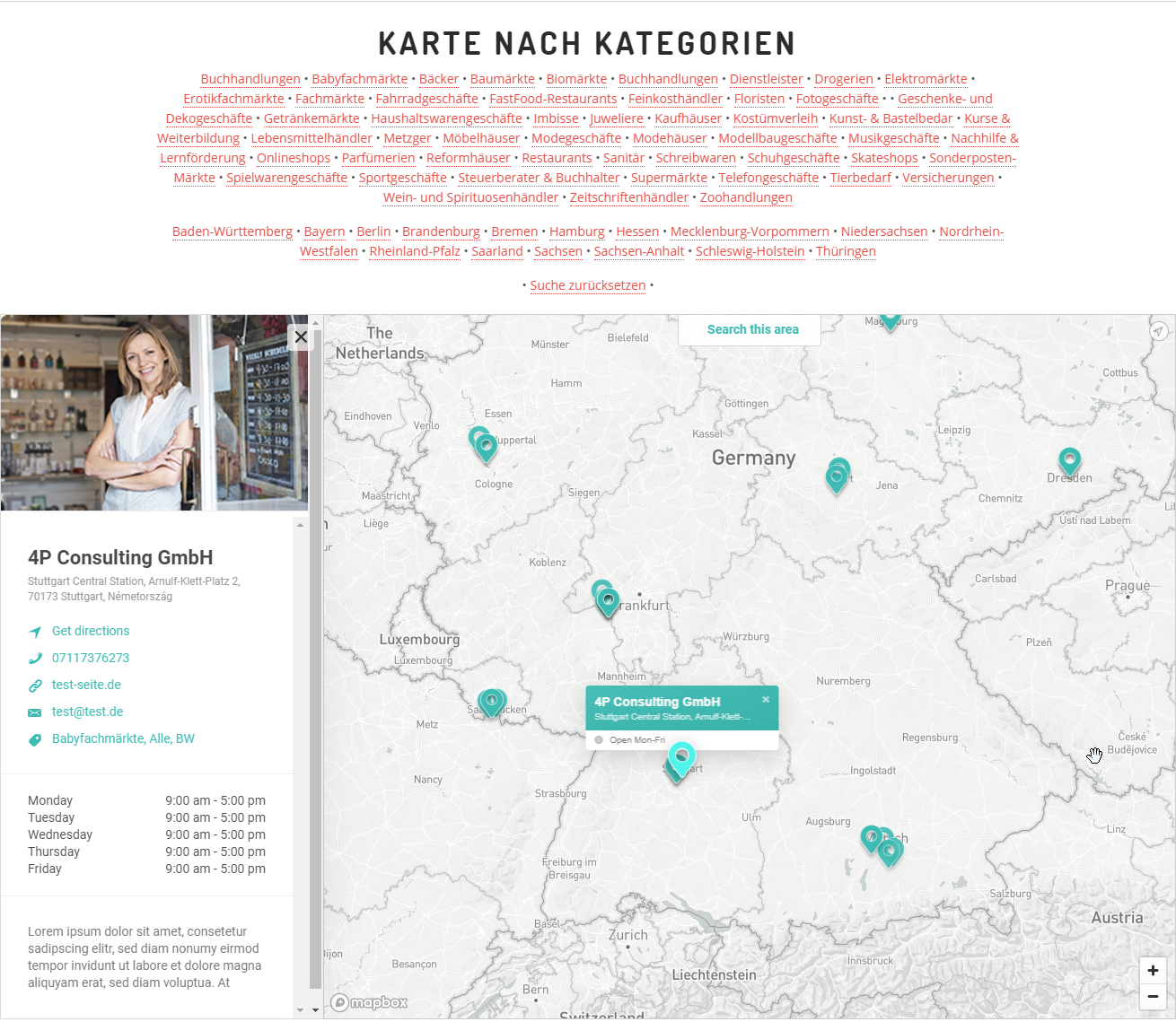This screenshot has height=1022, width=1176.
Task: Filter by Biomärkte category
Action: coord(576,79)
